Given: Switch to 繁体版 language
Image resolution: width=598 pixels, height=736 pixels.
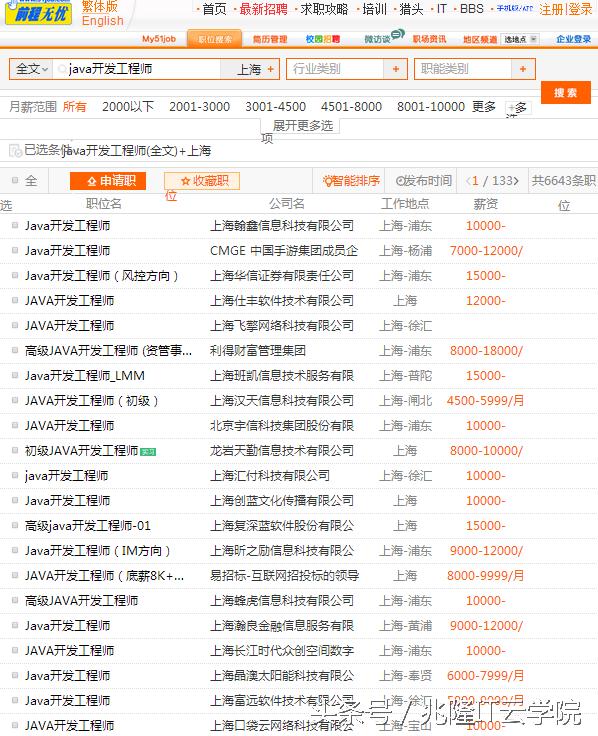Looking at the screenshot, I should [x=100, y=6].
